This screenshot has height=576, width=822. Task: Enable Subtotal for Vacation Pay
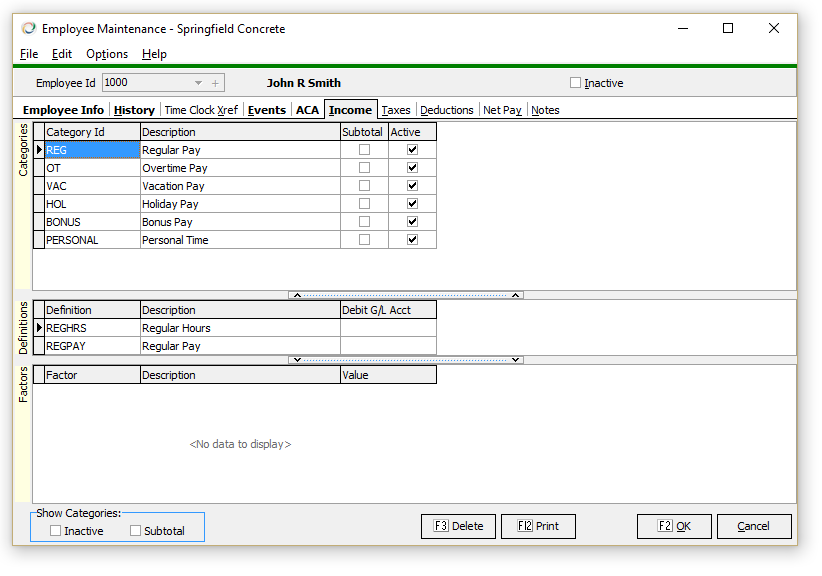point(364,186)
